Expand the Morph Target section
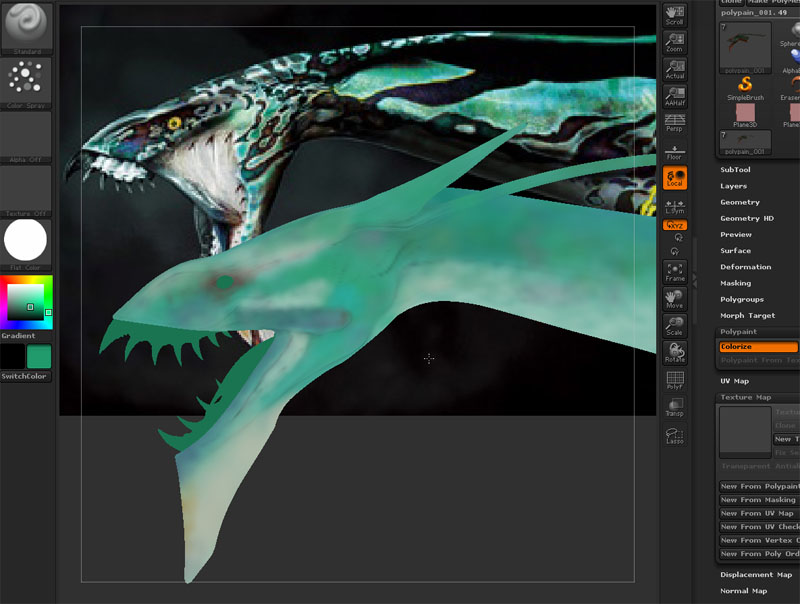The width and height of the screenshot is (800, 604). click(747, 316)
